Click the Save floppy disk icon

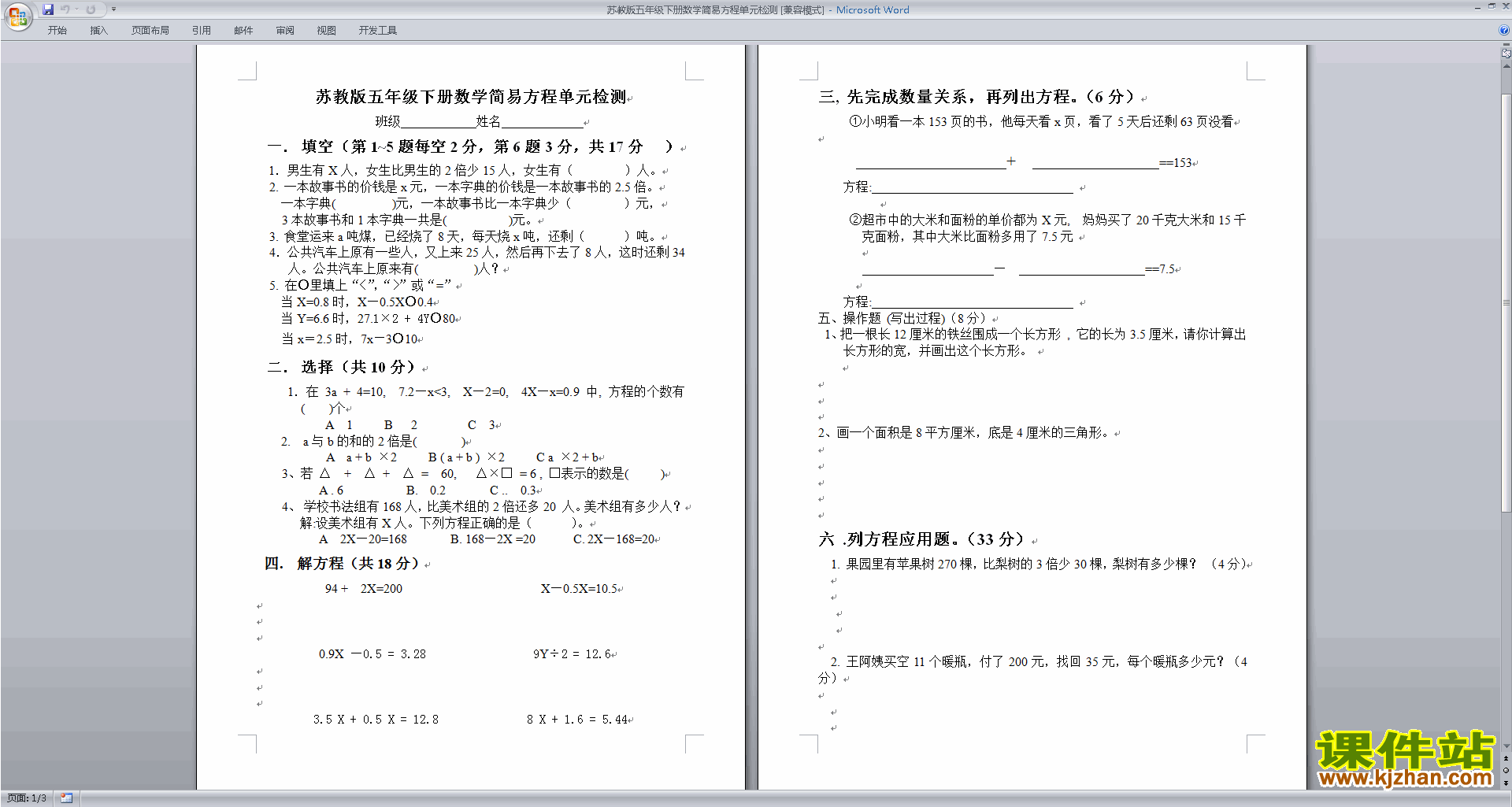point(48,9)
